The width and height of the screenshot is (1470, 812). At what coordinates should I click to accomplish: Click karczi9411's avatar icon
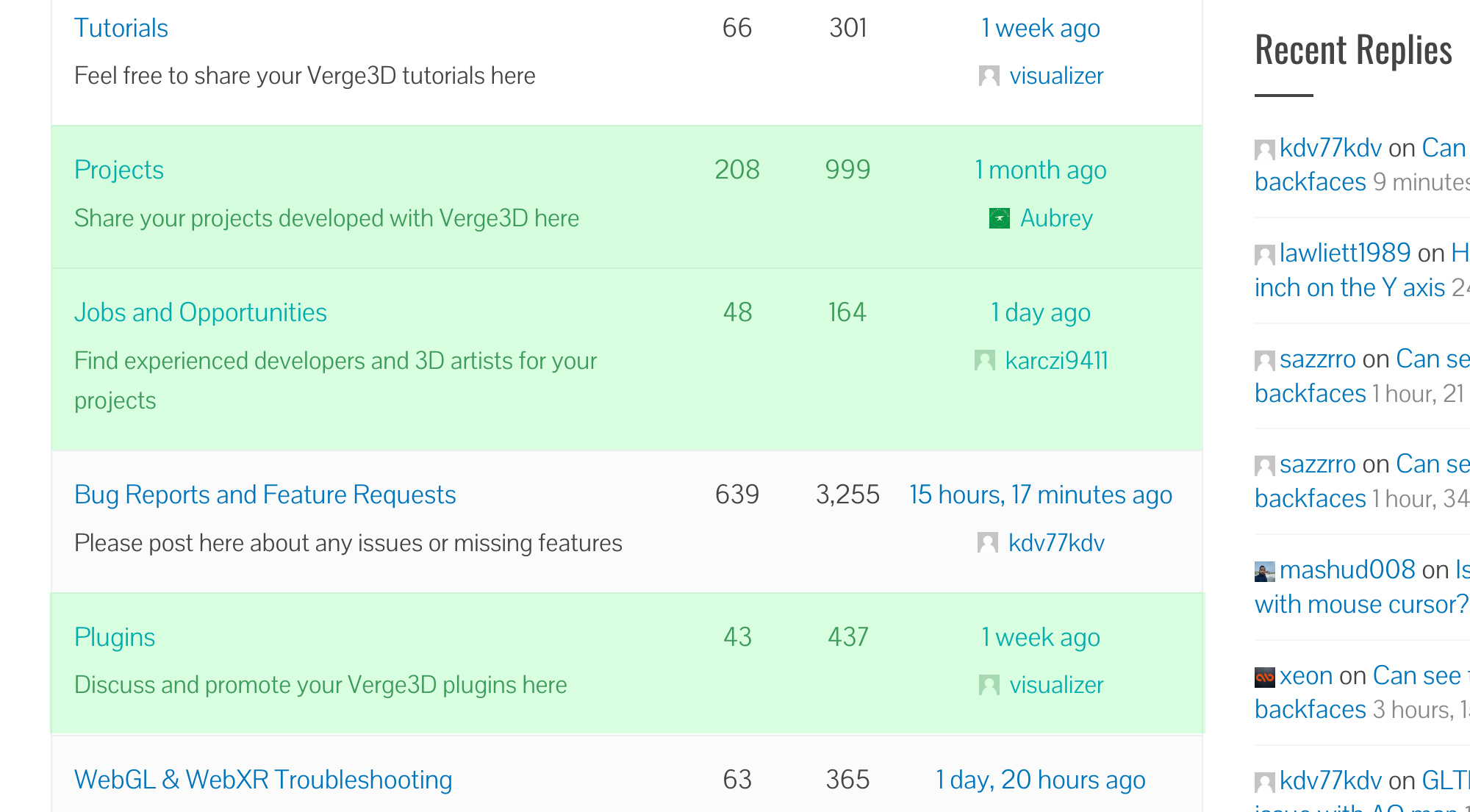[984, 360]
